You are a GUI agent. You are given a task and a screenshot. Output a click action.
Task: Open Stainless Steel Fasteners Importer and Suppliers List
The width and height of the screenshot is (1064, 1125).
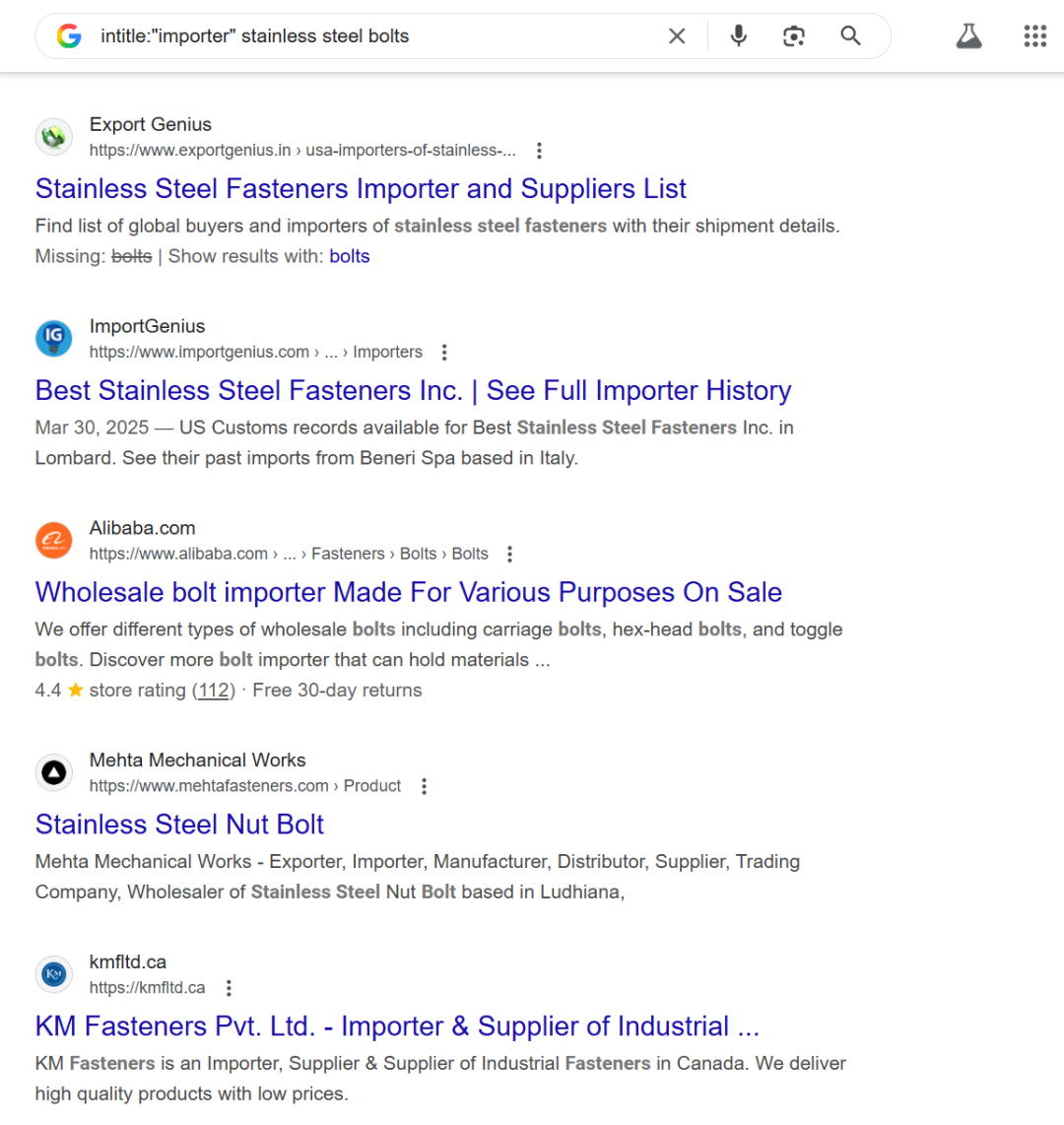[x=361, y=189]
